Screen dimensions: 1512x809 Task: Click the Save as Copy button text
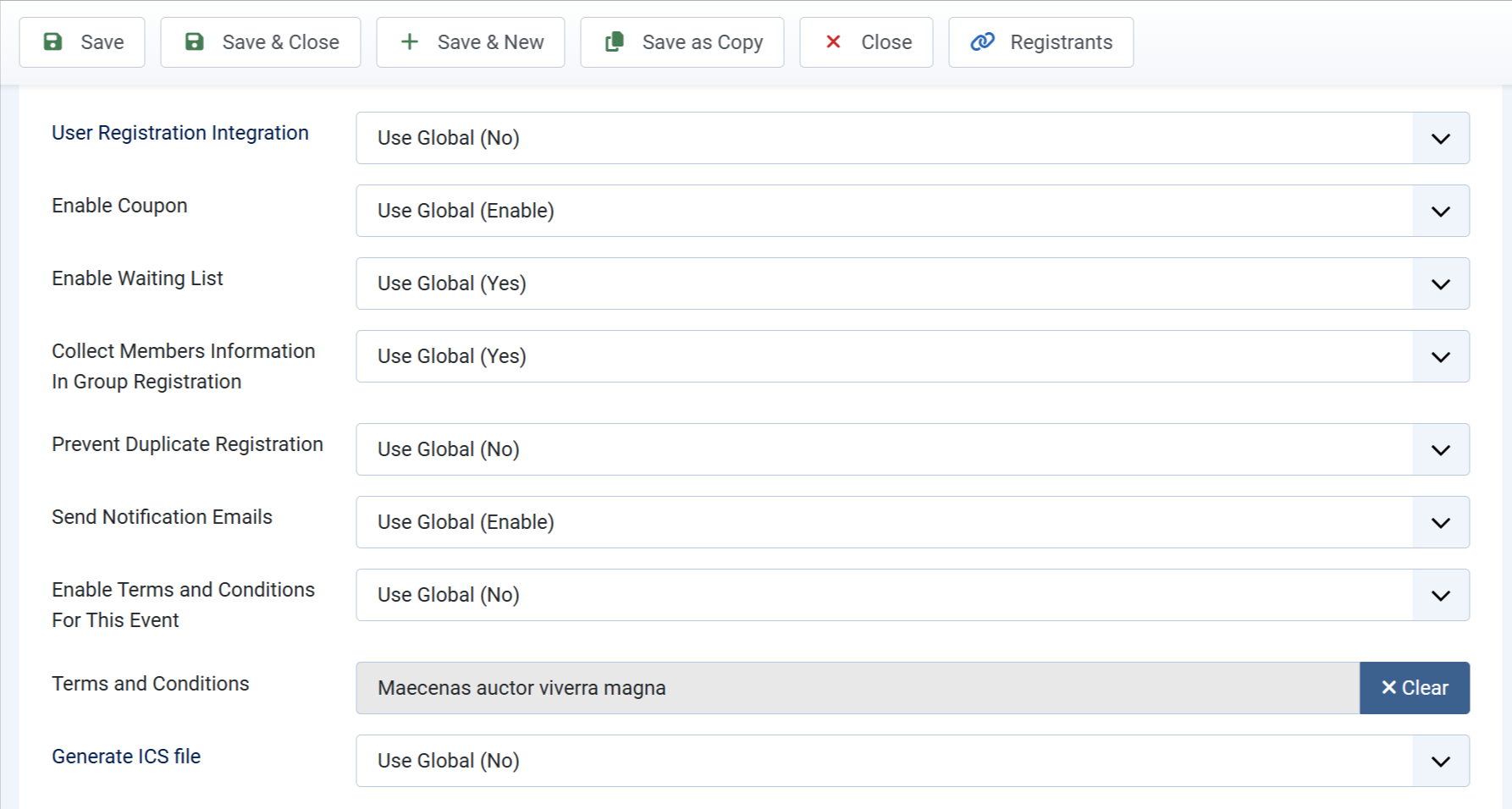pos(703,42)
